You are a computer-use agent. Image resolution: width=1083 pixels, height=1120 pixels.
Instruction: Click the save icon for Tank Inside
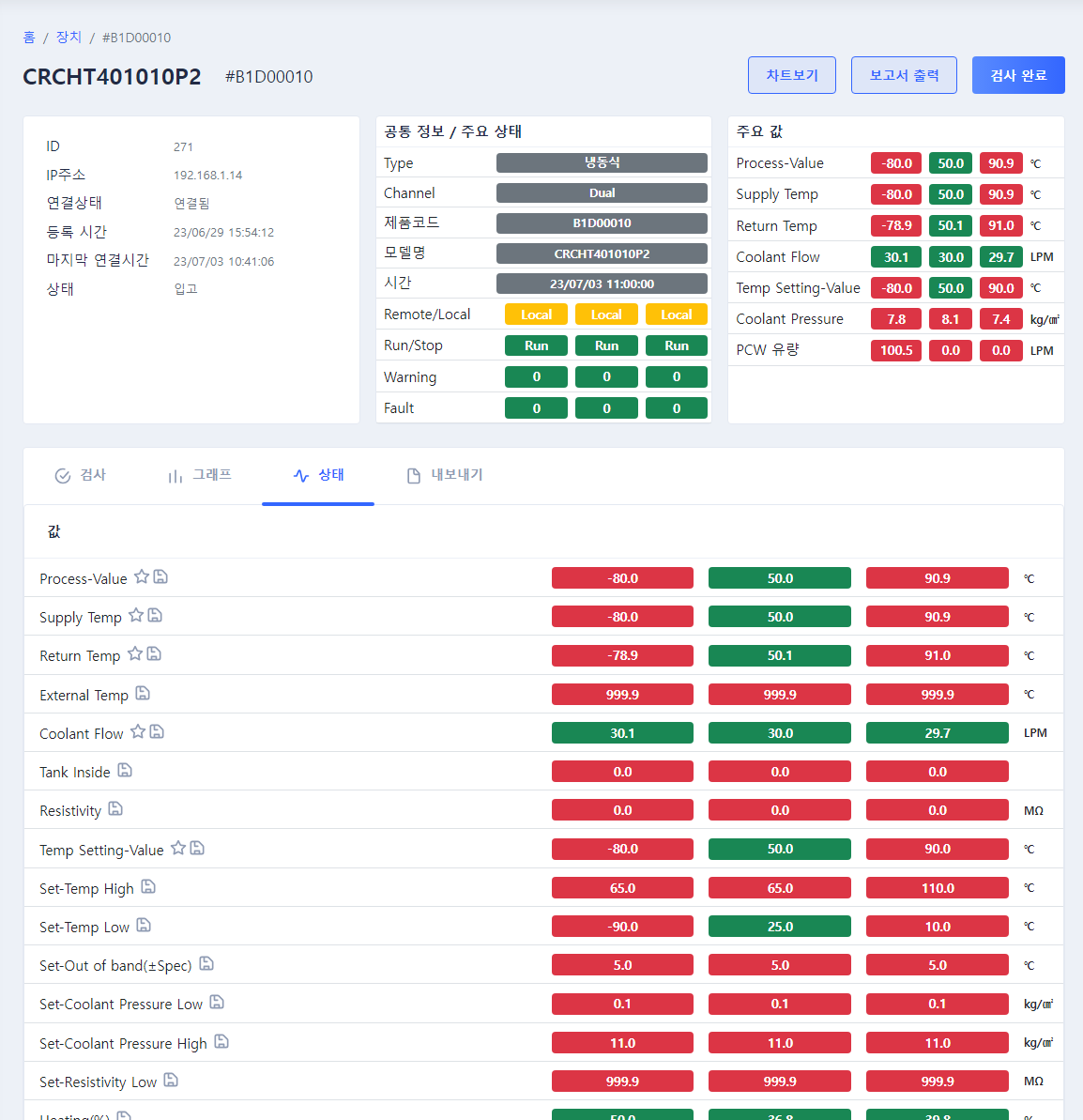(x=125, y=770)
